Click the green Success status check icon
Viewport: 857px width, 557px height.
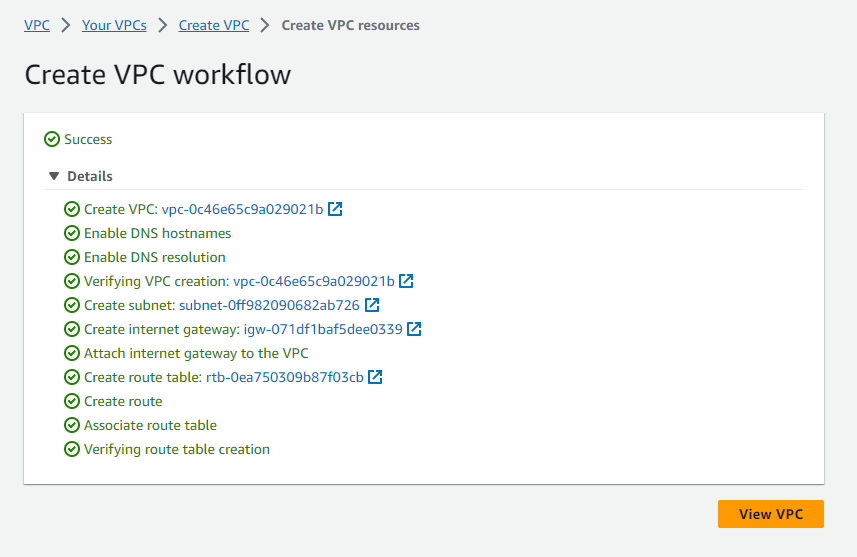(52, 140)
